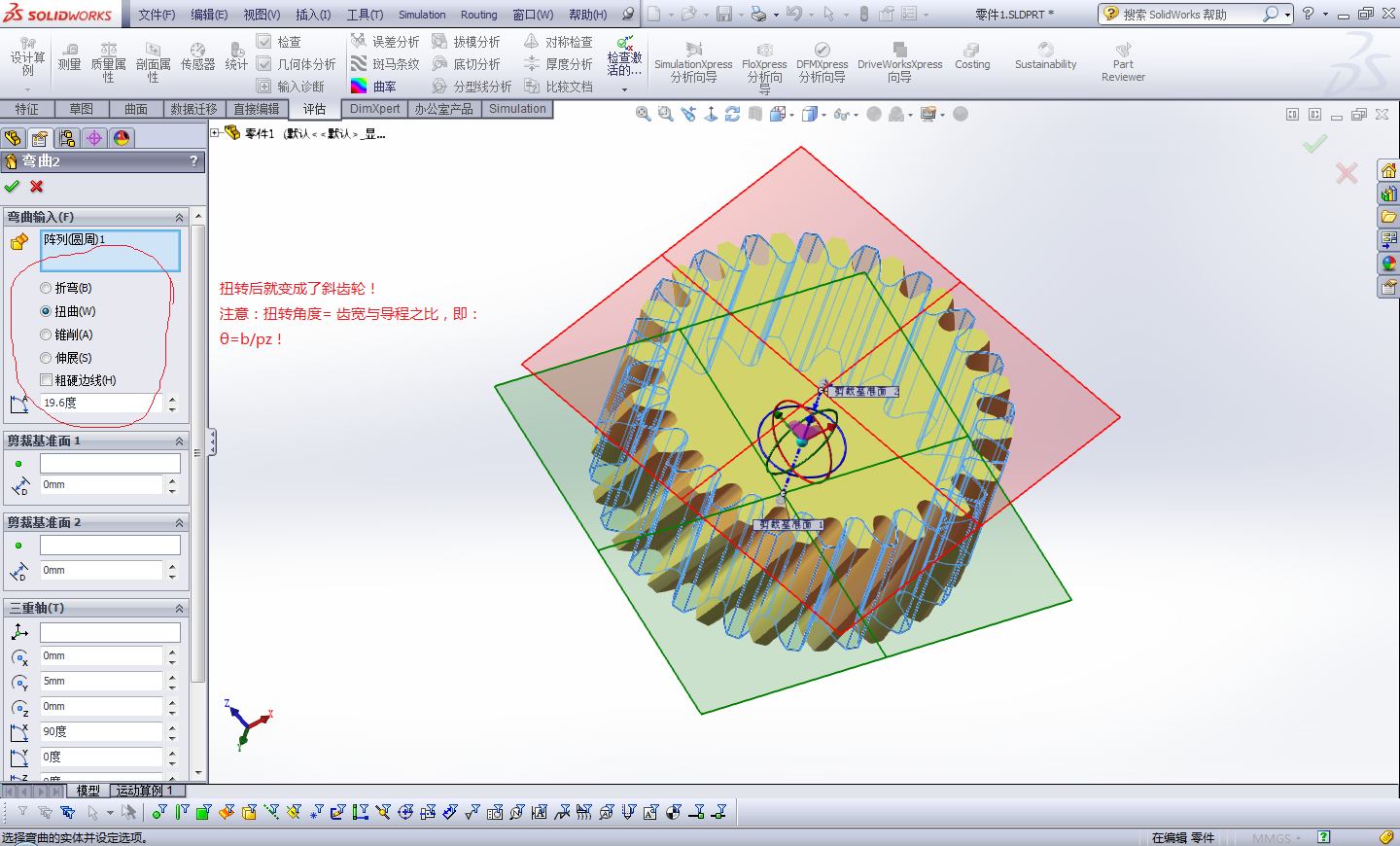
Task: Increase twist angle with up stepper arrow
Action: 172,398
